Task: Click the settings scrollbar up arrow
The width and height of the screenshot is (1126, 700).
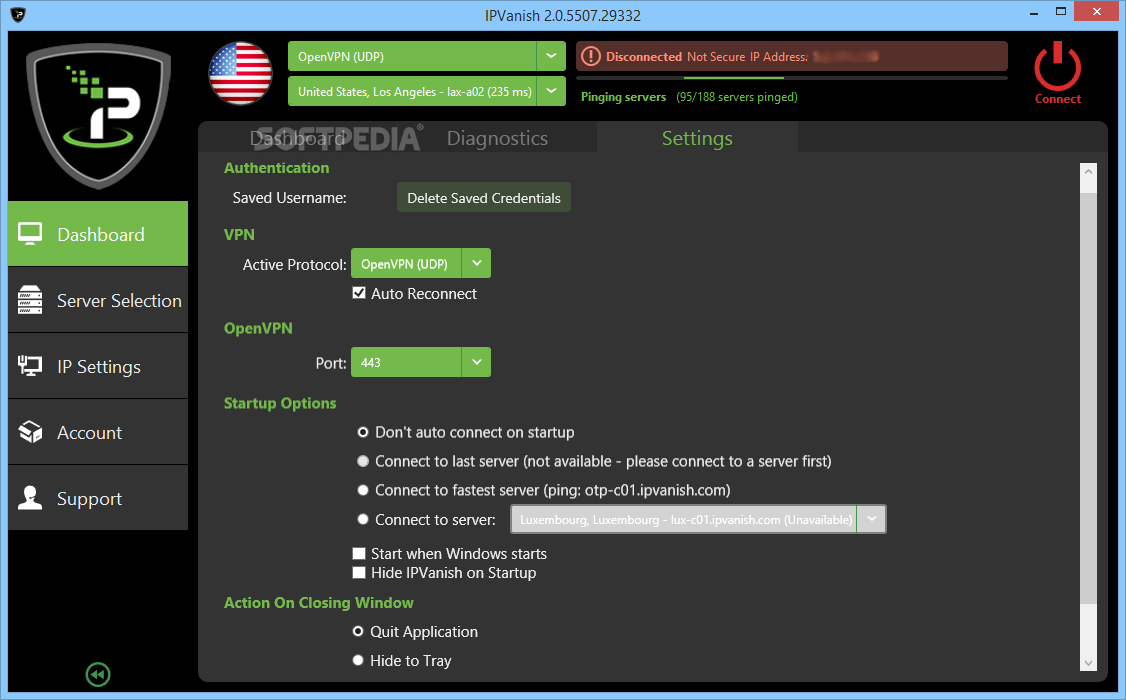Action: 1089,172
